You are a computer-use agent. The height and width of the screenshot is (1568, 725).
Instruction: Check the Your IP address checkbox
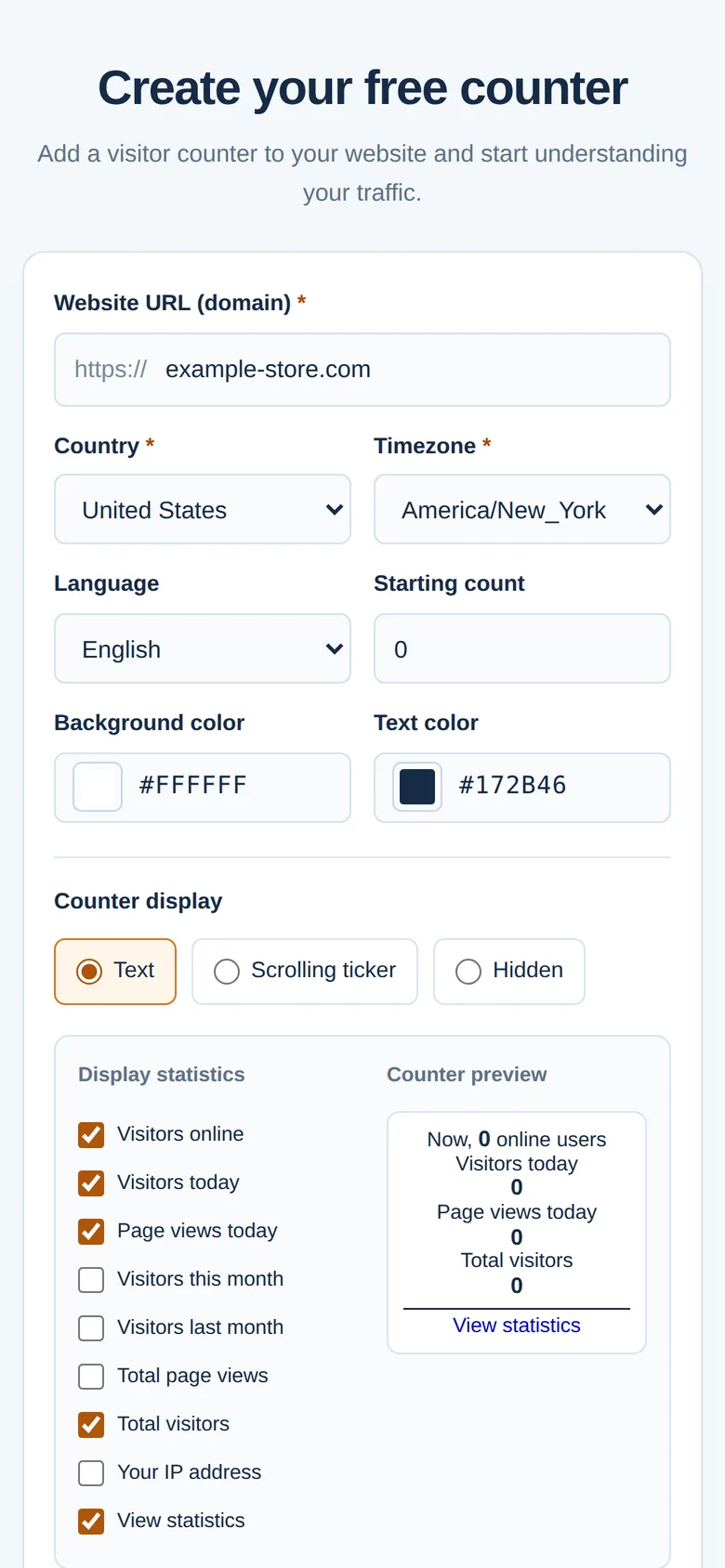pyautogui.click(x=91, y=1473)
